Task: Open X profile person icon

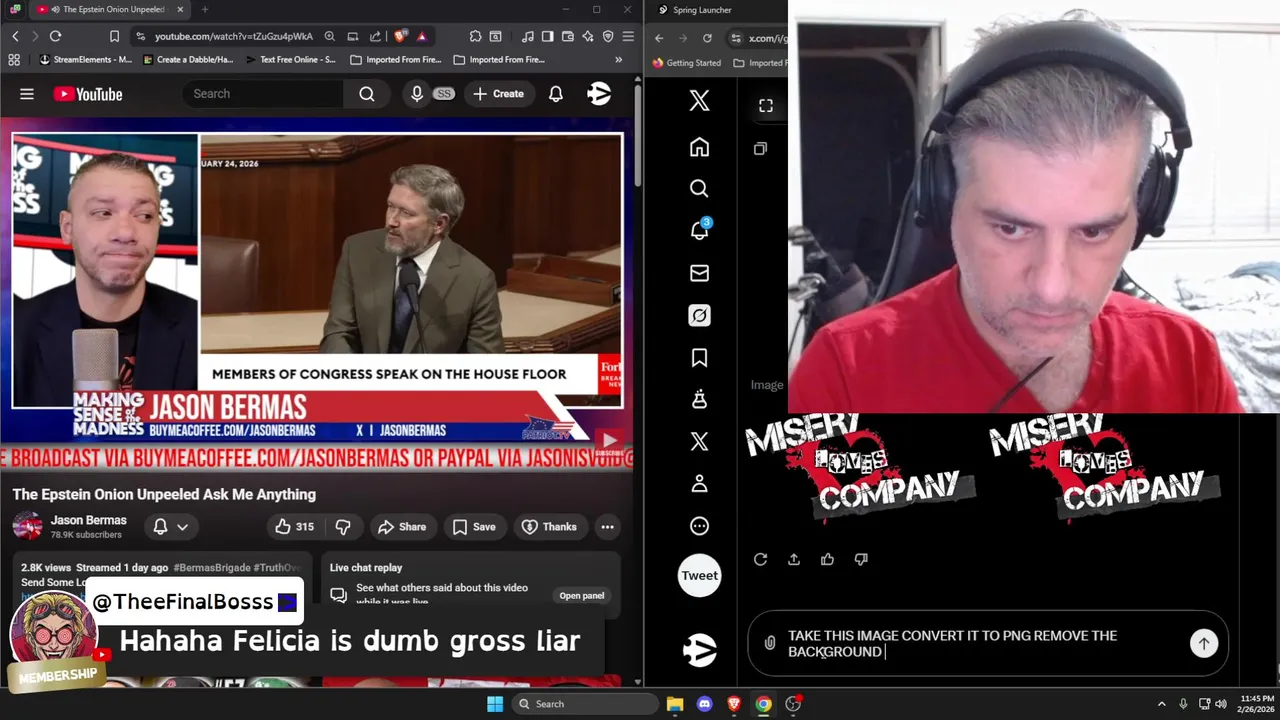Action: point(699,484)
